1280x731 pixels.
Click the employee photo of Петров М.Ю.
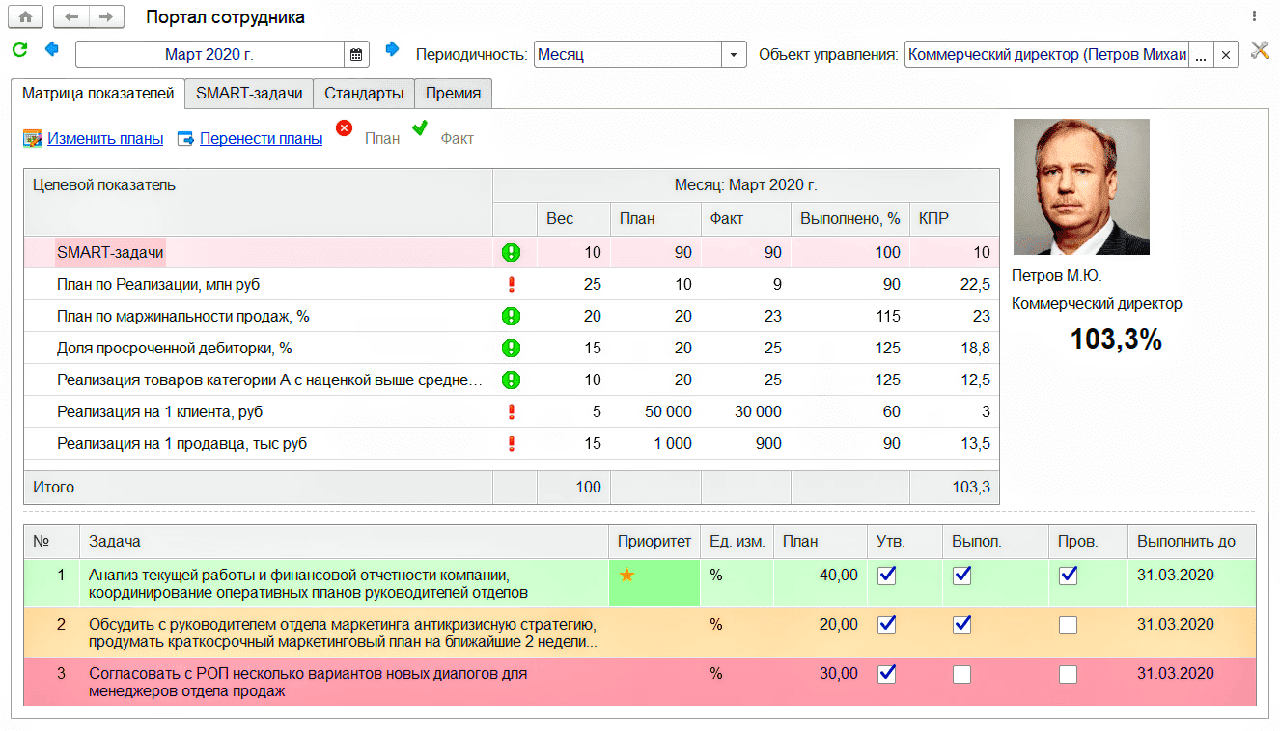tap(1081, 187)
